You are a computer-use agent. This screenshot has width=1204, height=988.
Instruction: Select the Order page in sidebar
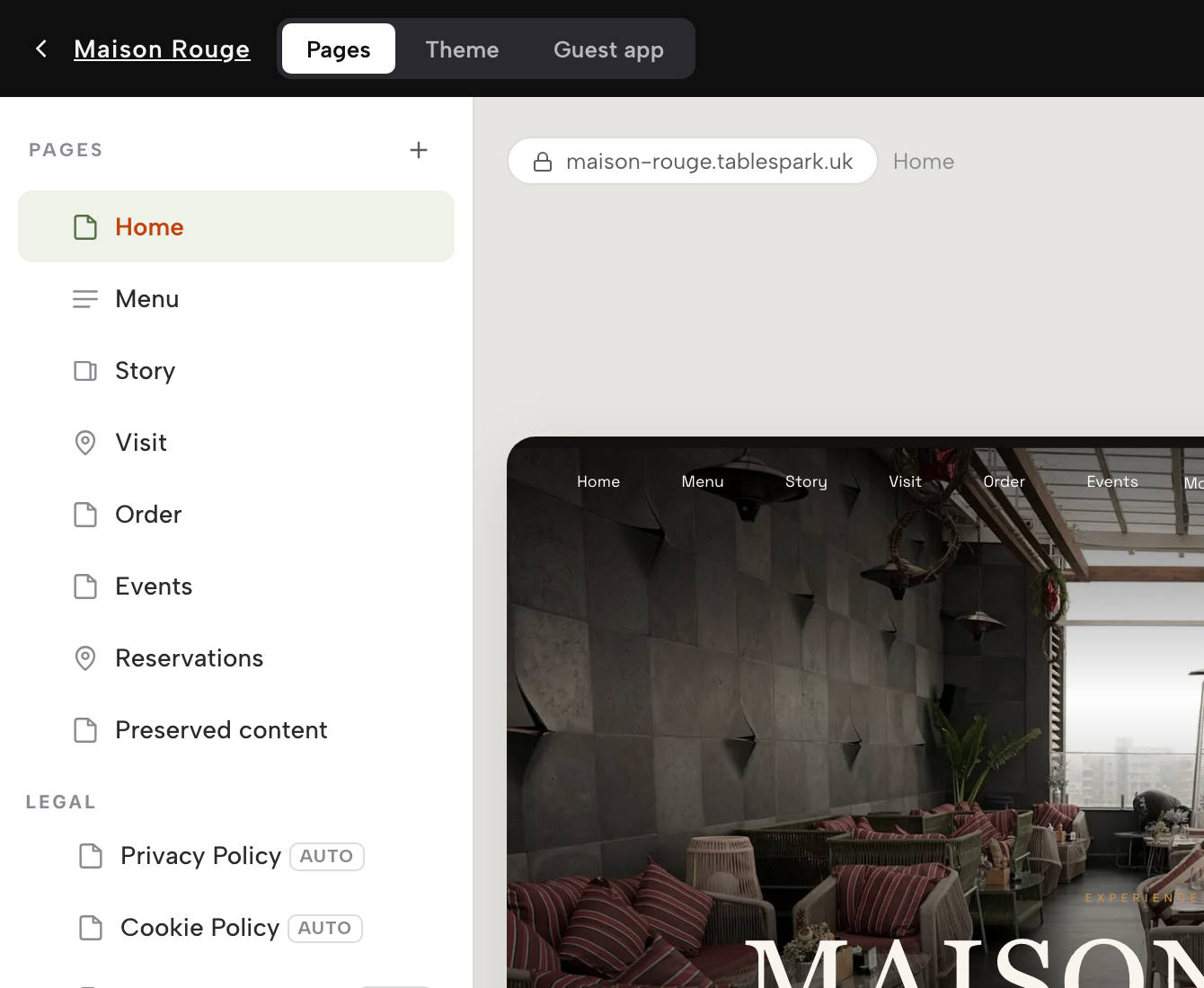click(x=236, y=514)
